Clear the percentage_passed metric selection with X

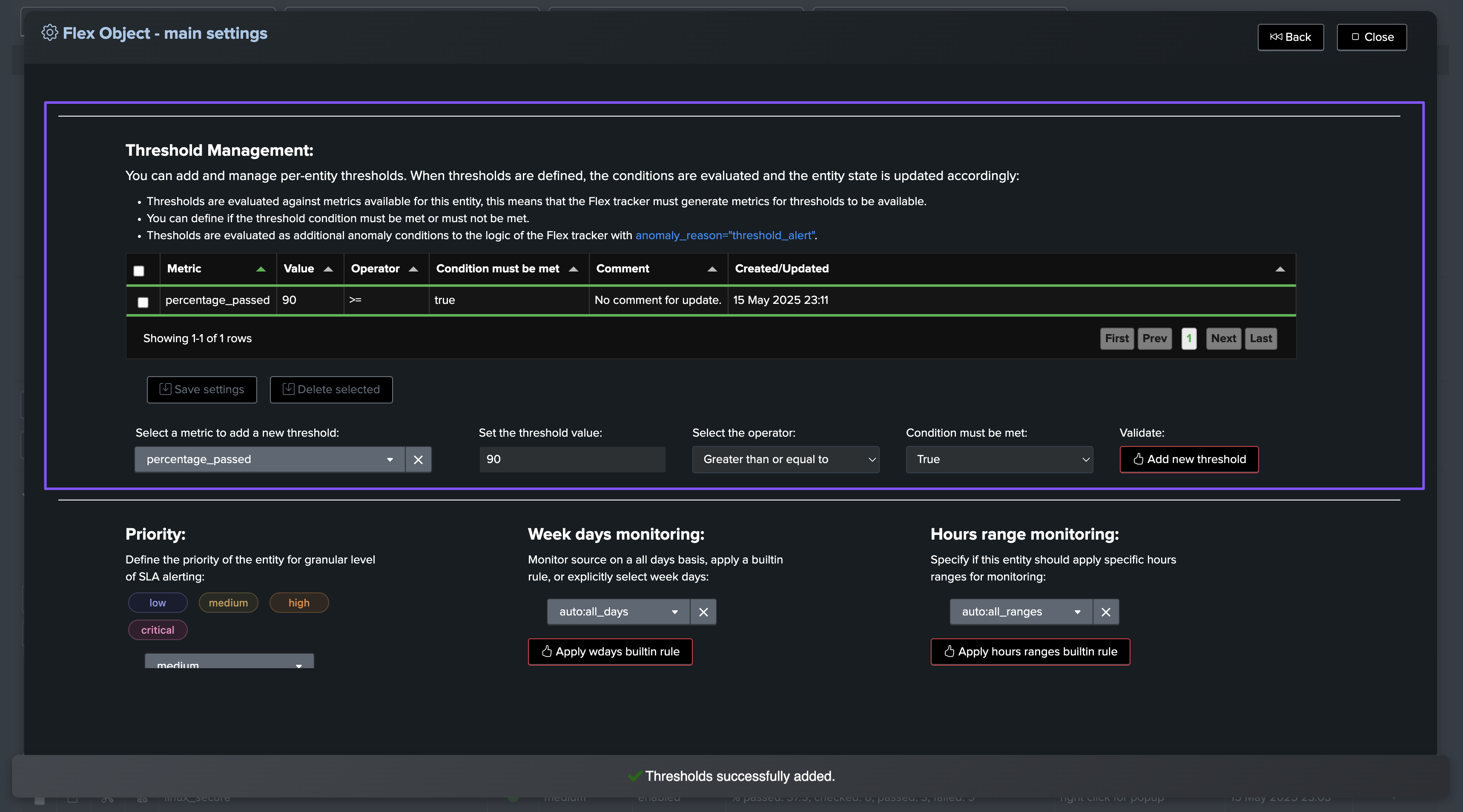418,459
